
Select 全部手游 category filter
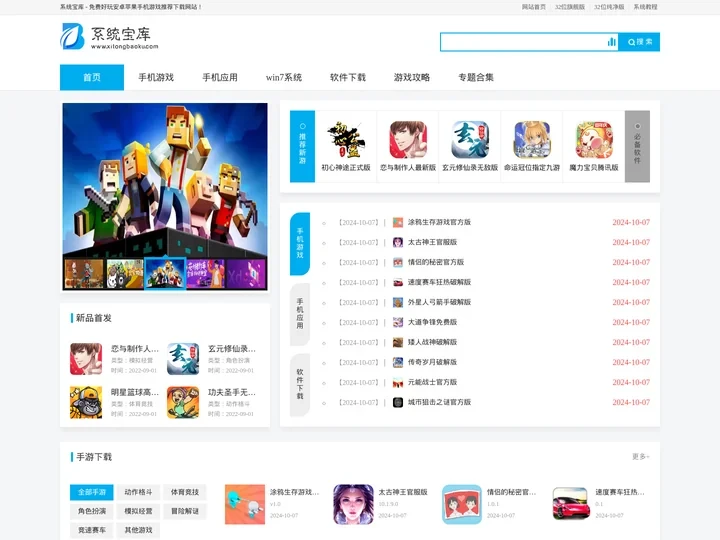click(x=91, y=492)
